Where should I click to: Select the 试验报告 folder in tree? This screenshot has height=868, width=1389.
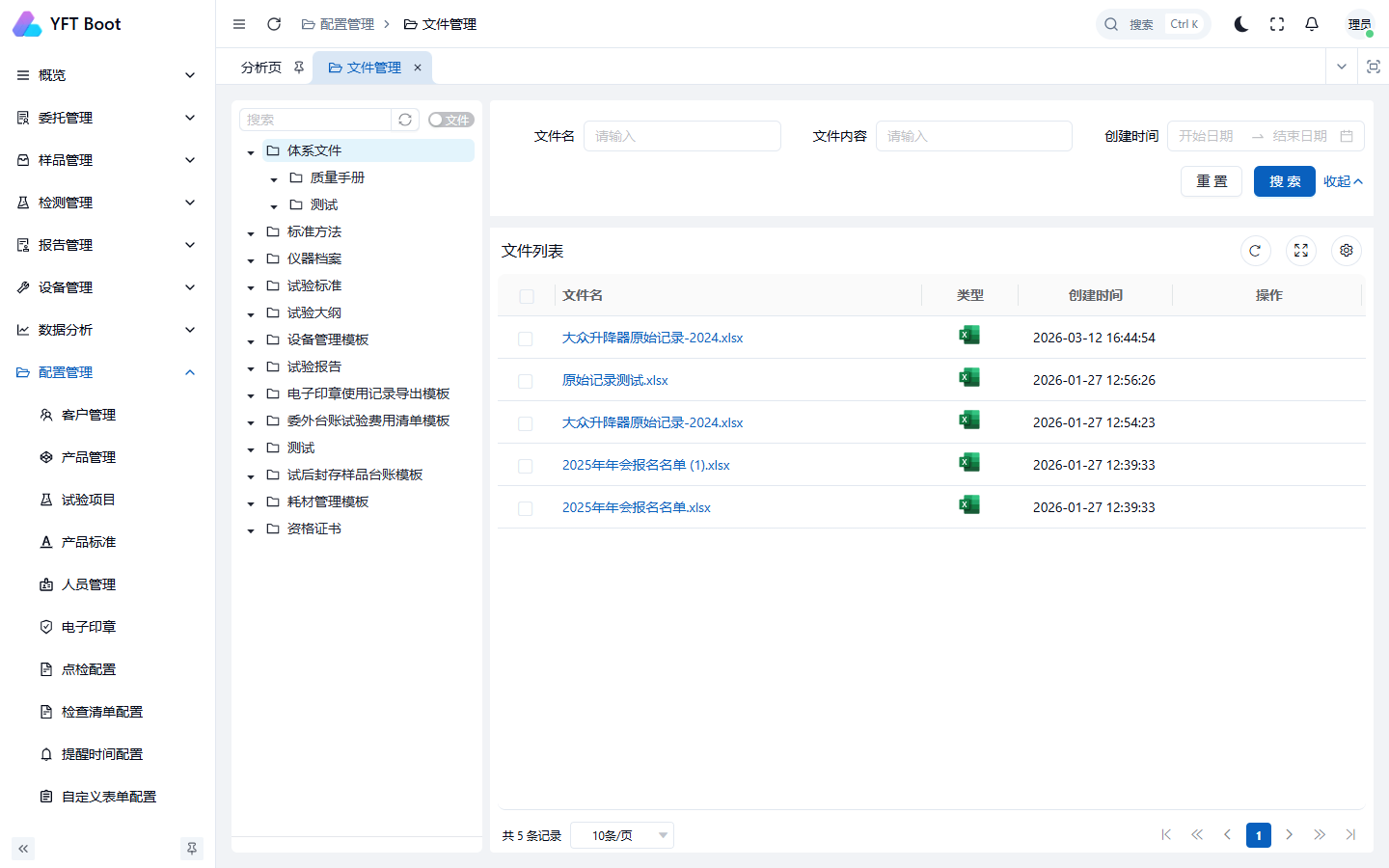point(314,366)
